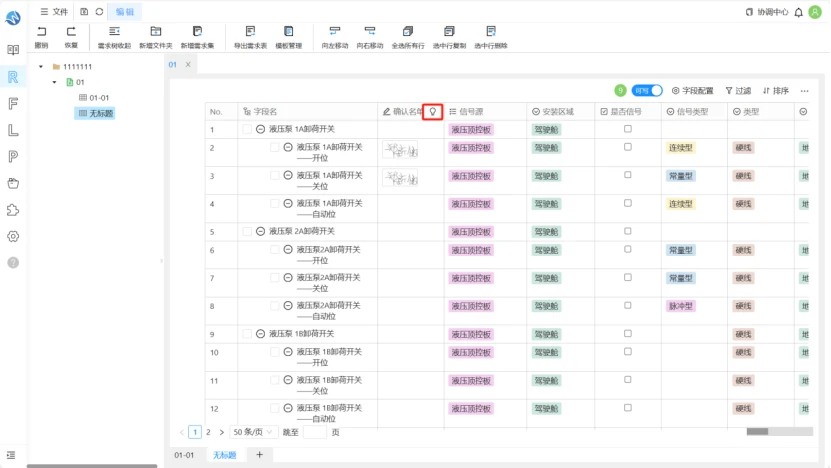The width and height of the screenshot is (831, 468).
Task: Click the 向左移动 move-left icon
Action: coord(334,32)
